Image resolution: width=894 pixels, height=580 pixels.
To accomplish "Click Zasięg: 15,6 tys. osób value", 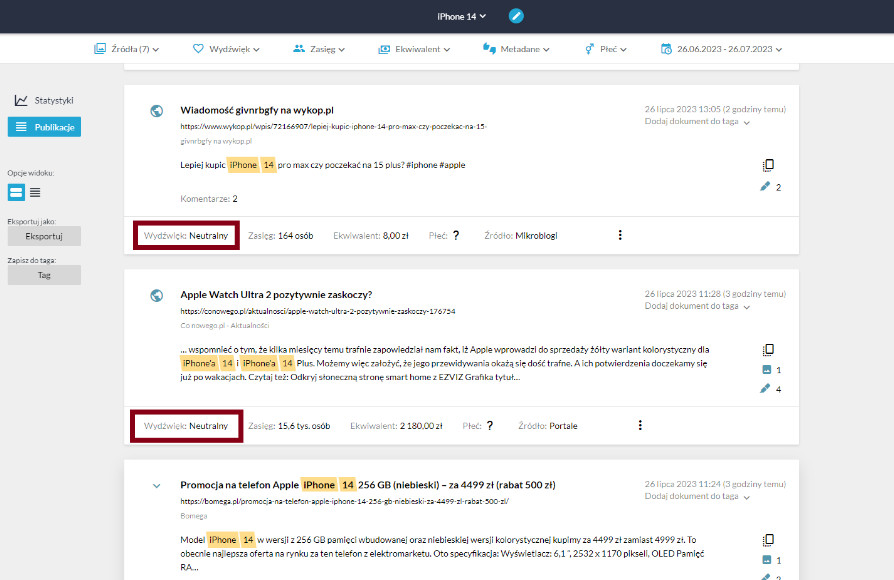I will (x=289, y=426).
